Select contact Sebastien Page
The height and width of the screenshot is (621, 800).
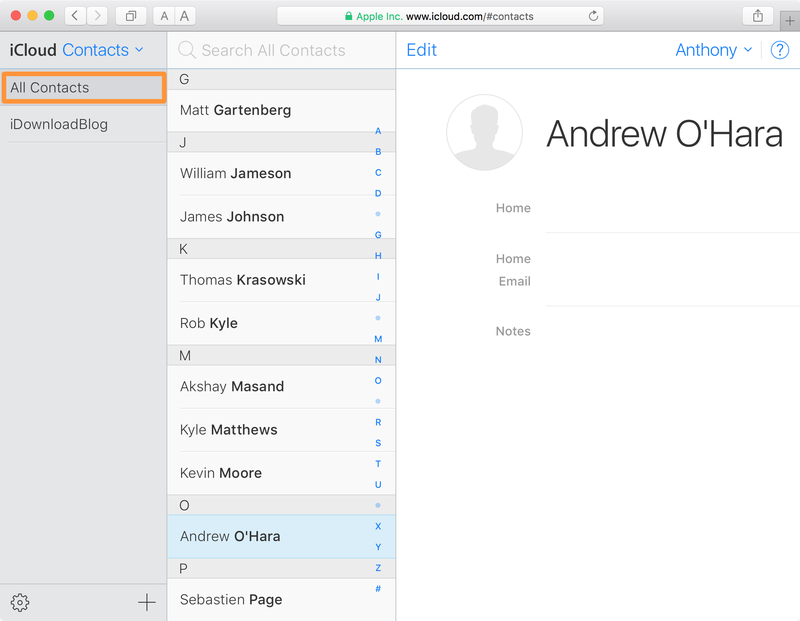pos(281,600)
